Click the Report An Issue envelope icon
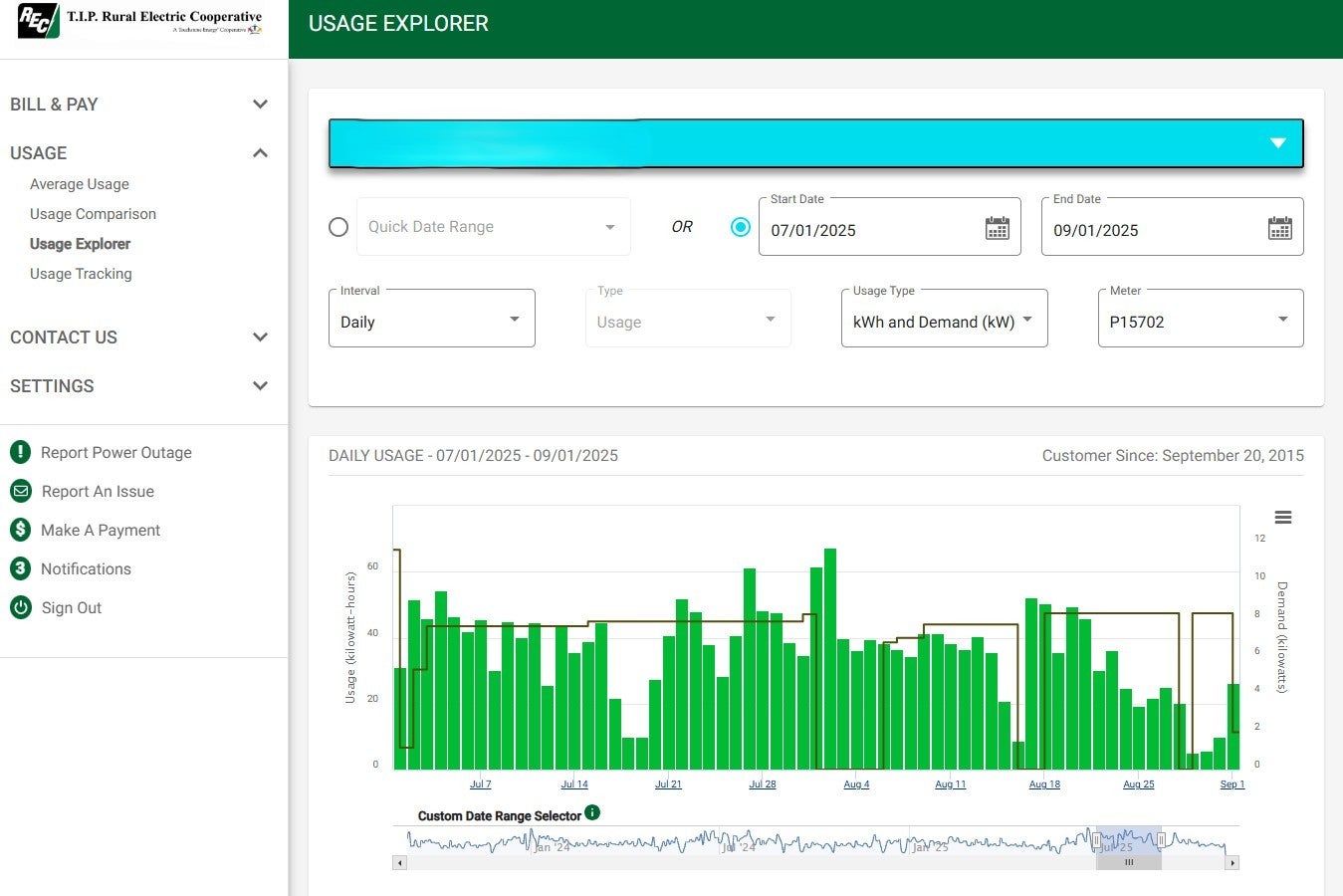This screenshot has height=896, width=1343. click(x=21, y=491)
